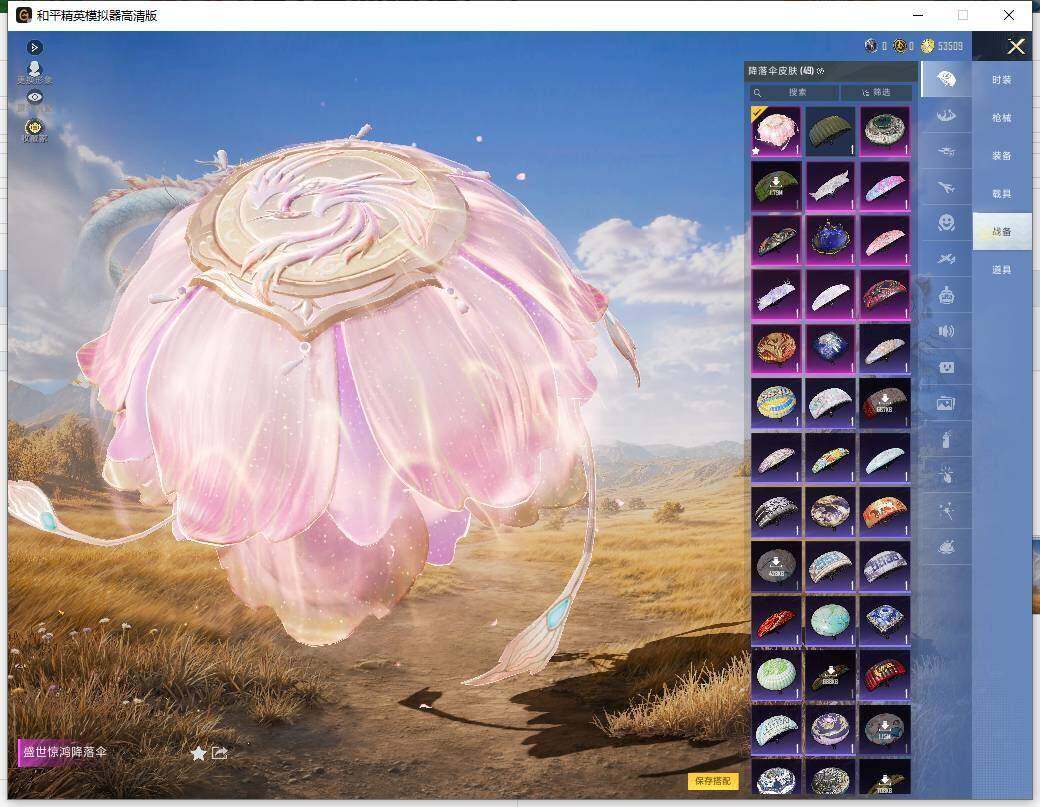The image size is (1040, 807).
Task: Switch to the 枪械 tab
Action: coord(1002,117)
